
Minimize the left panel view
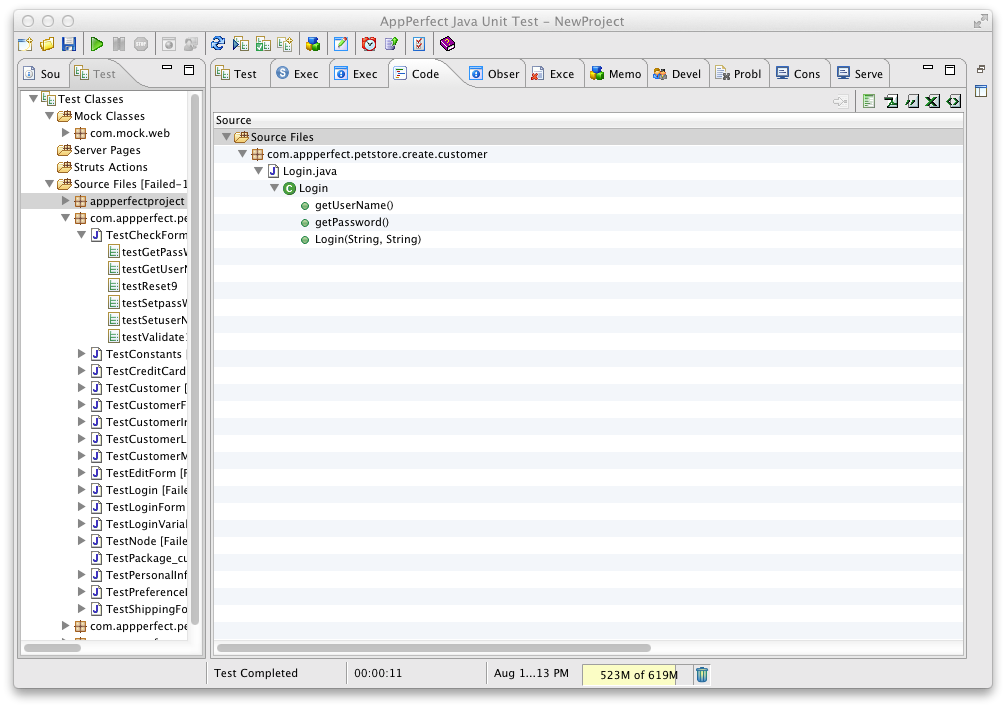click(167, 67)
